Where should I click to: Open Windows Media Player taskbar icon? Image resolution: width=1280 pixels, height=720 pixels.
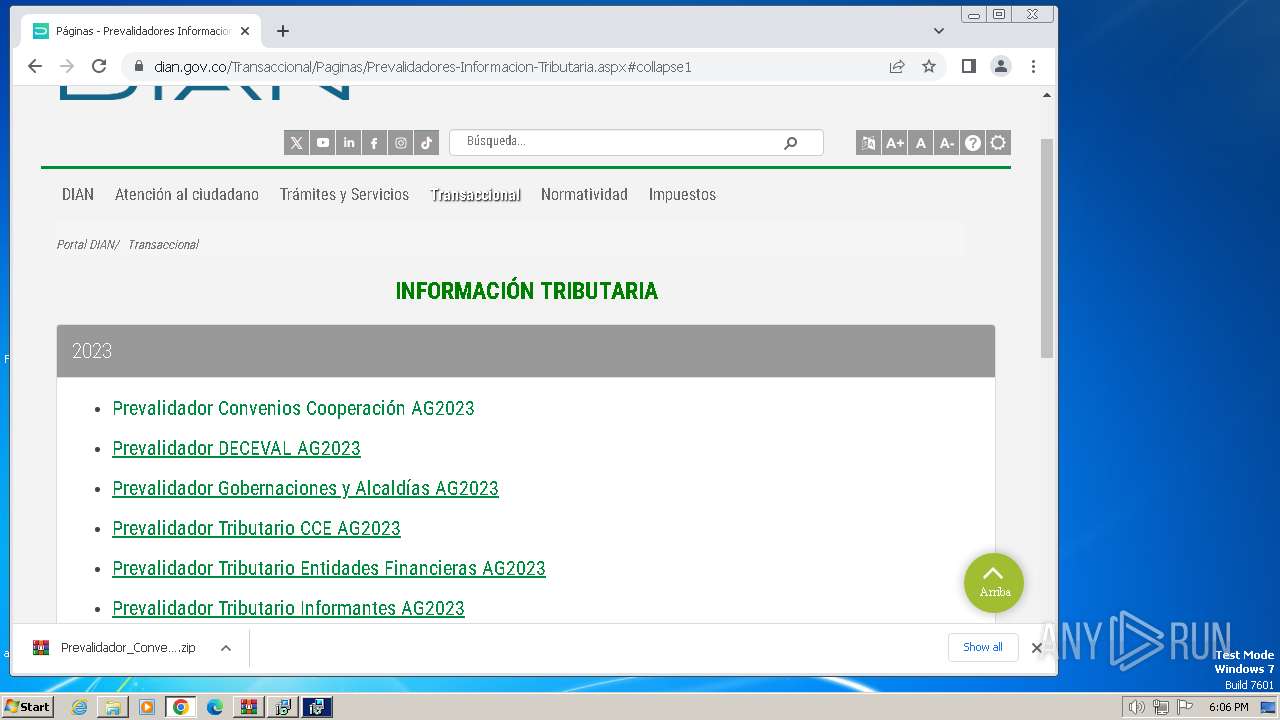click(x=147, y=707)
